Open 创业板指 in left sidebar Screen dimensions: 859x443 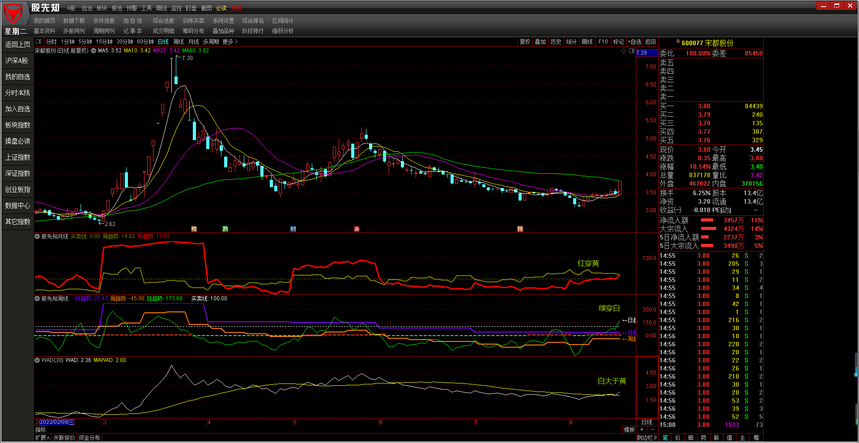pyautogui.click(x=18, y=189)
